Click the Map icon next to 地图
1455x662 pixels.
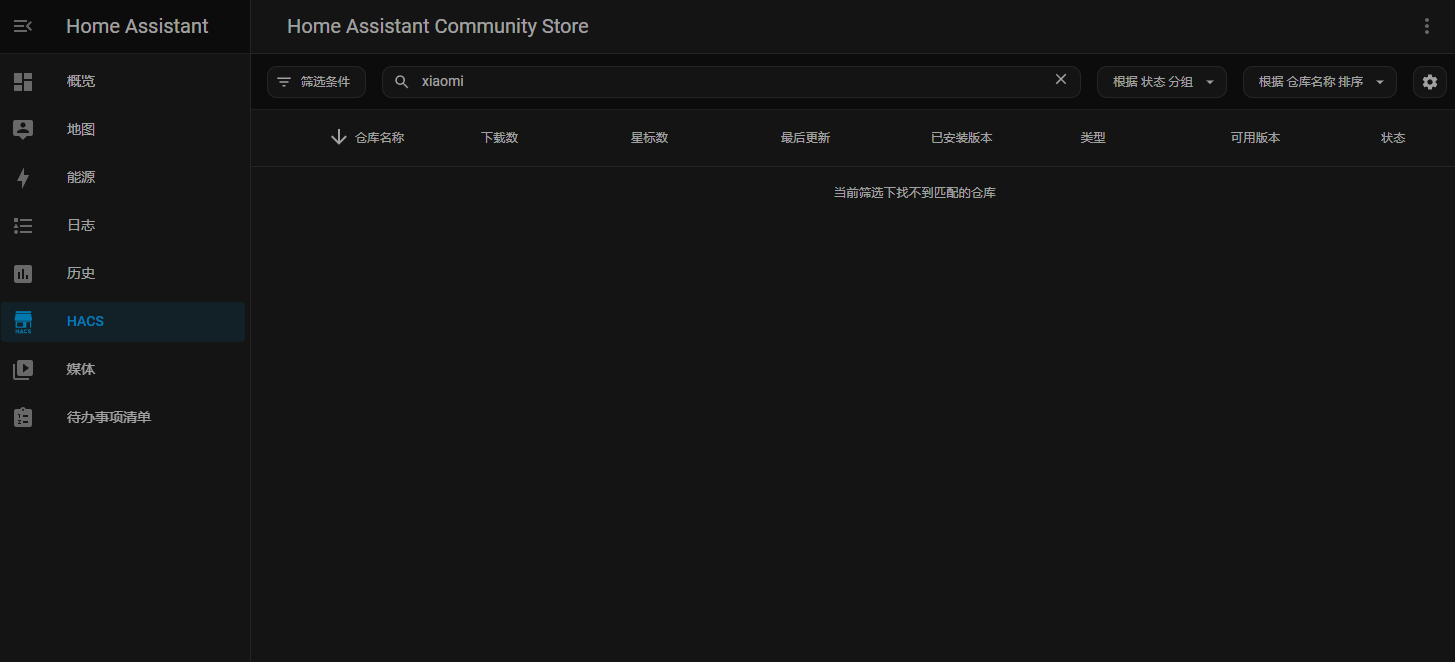tap(23, 130)
